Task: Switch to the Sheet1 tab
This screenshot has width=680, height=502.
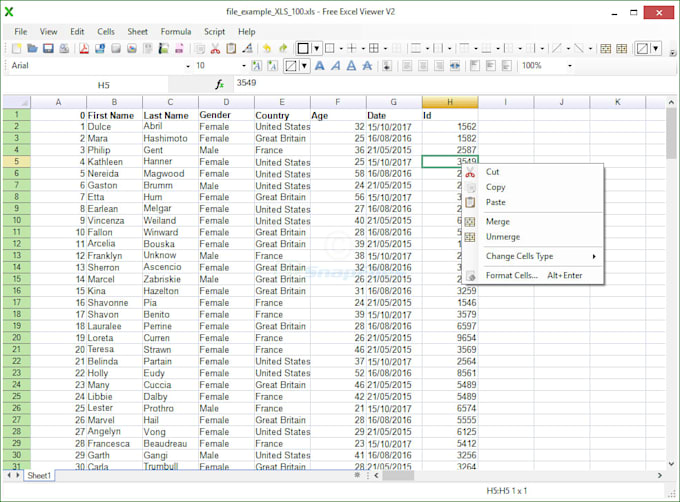Action: 39,476
